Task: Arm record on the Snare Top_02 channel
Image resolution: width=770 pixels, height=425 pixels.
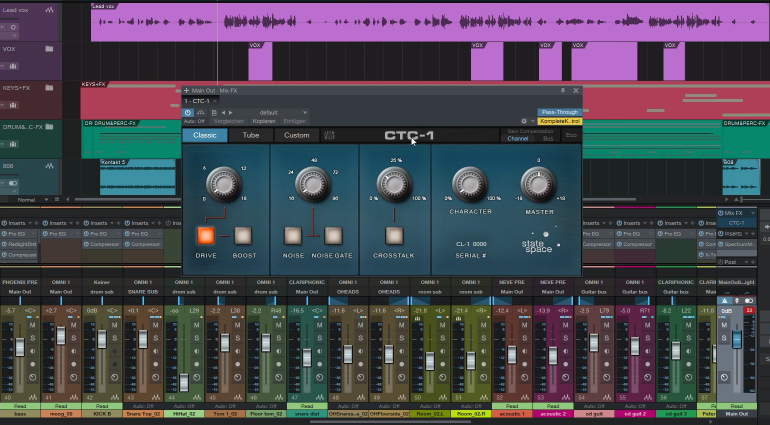Action: 156,364
